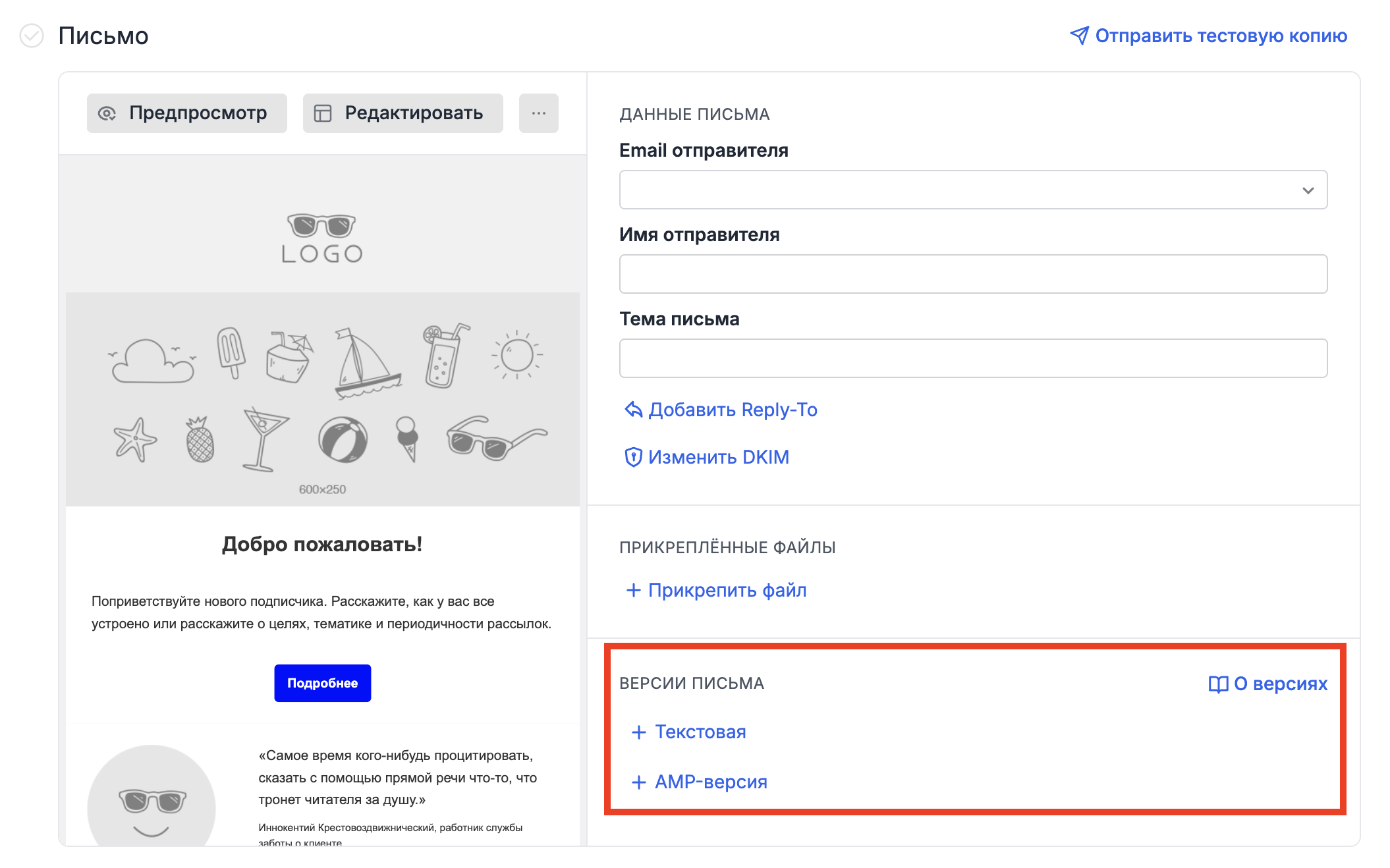Open the three-dots more options button
Screen dimensions: 1390x868
538,113
